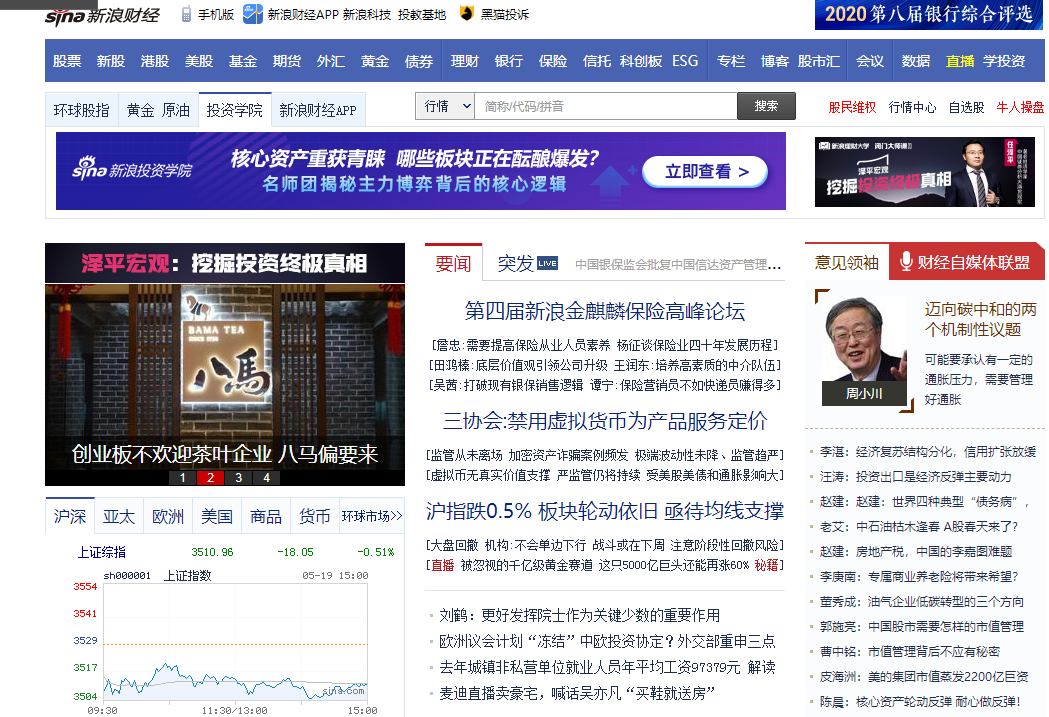Select 科创板 in the navigation bar
Viewport: 1049px width, 717px height.
641,61
